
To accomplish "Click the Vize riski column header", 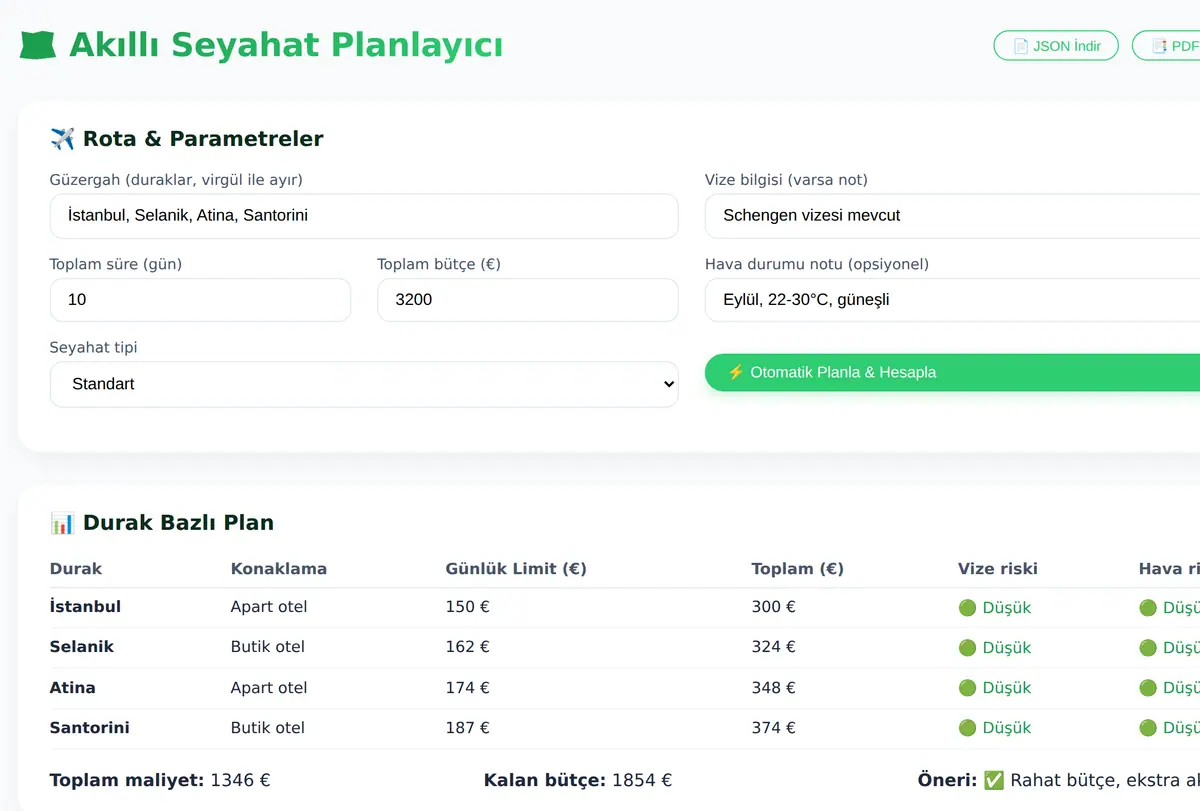I will tap(998, 569).
